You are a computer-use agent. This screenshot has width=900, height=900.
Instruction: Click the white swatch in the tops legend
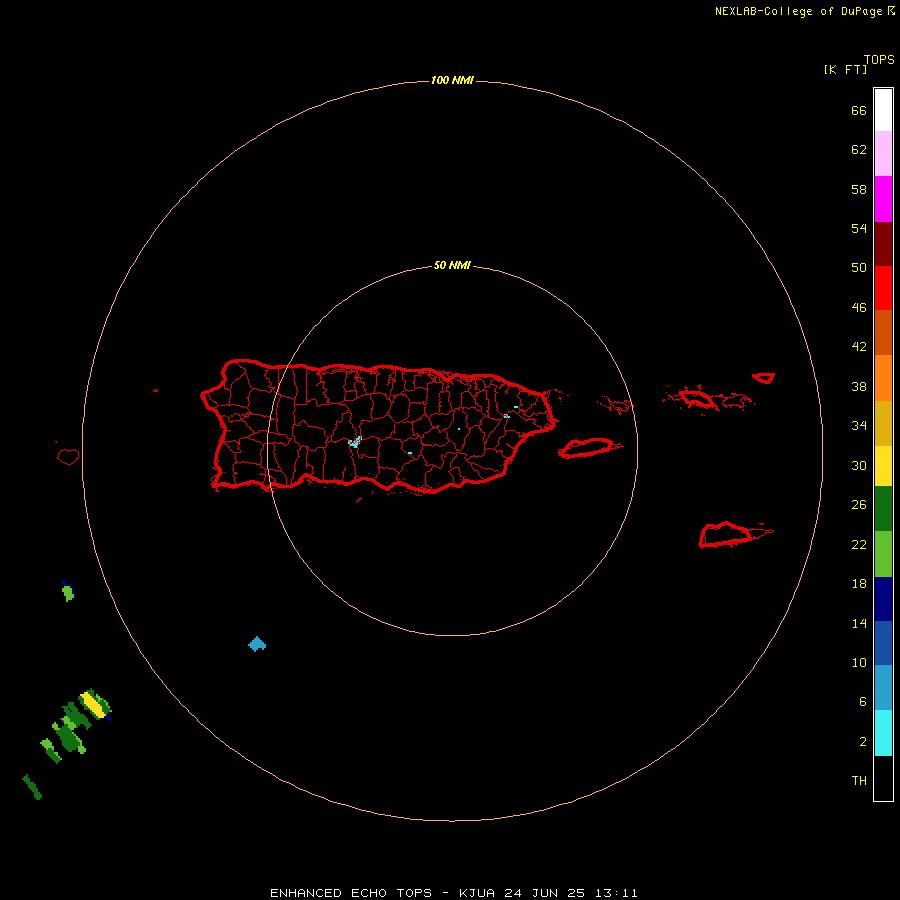[883, 110]
